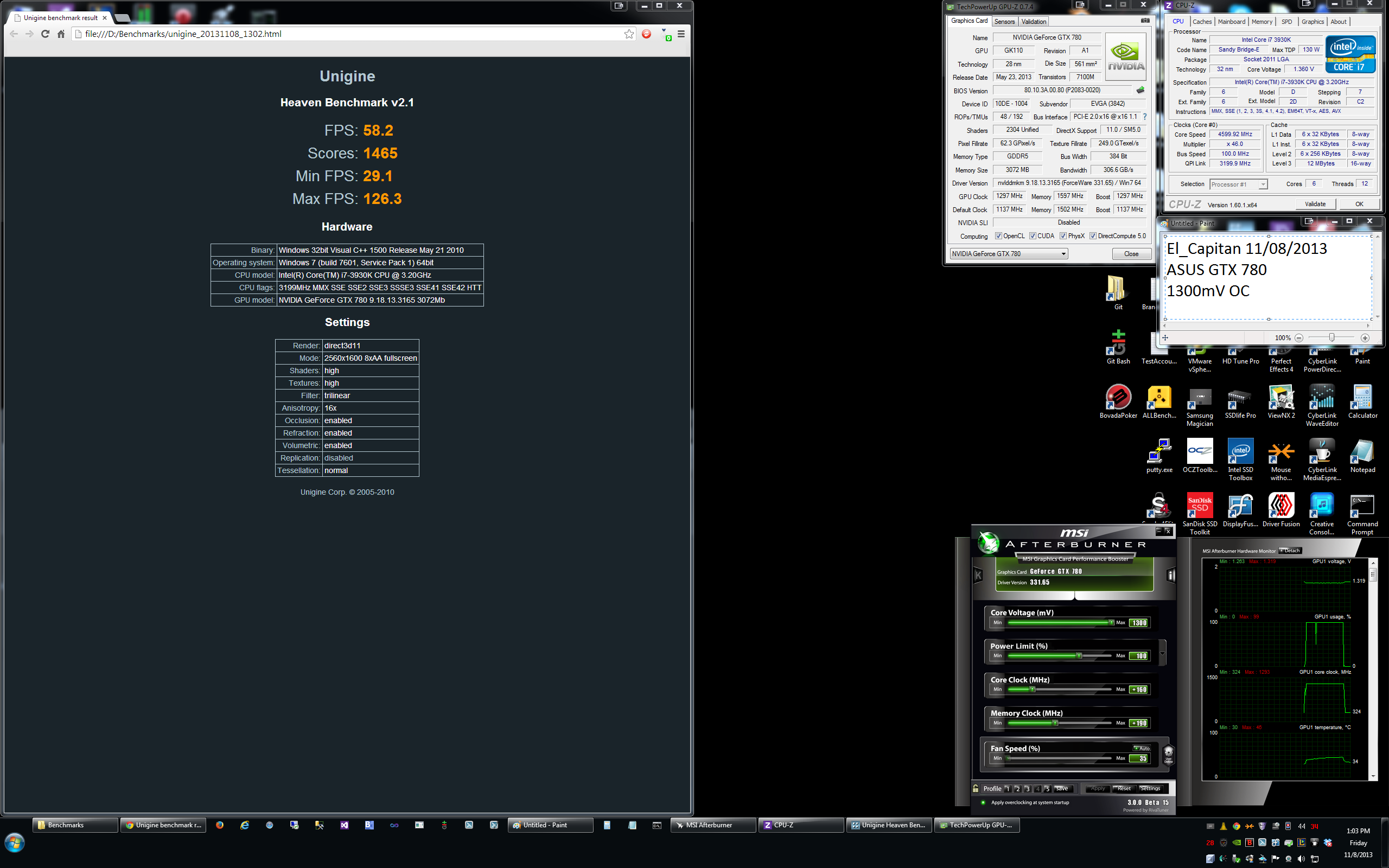The image size is (1389, 868).
Task: Open Internet Explorer from taskbar
Action: tap(245, 825)
